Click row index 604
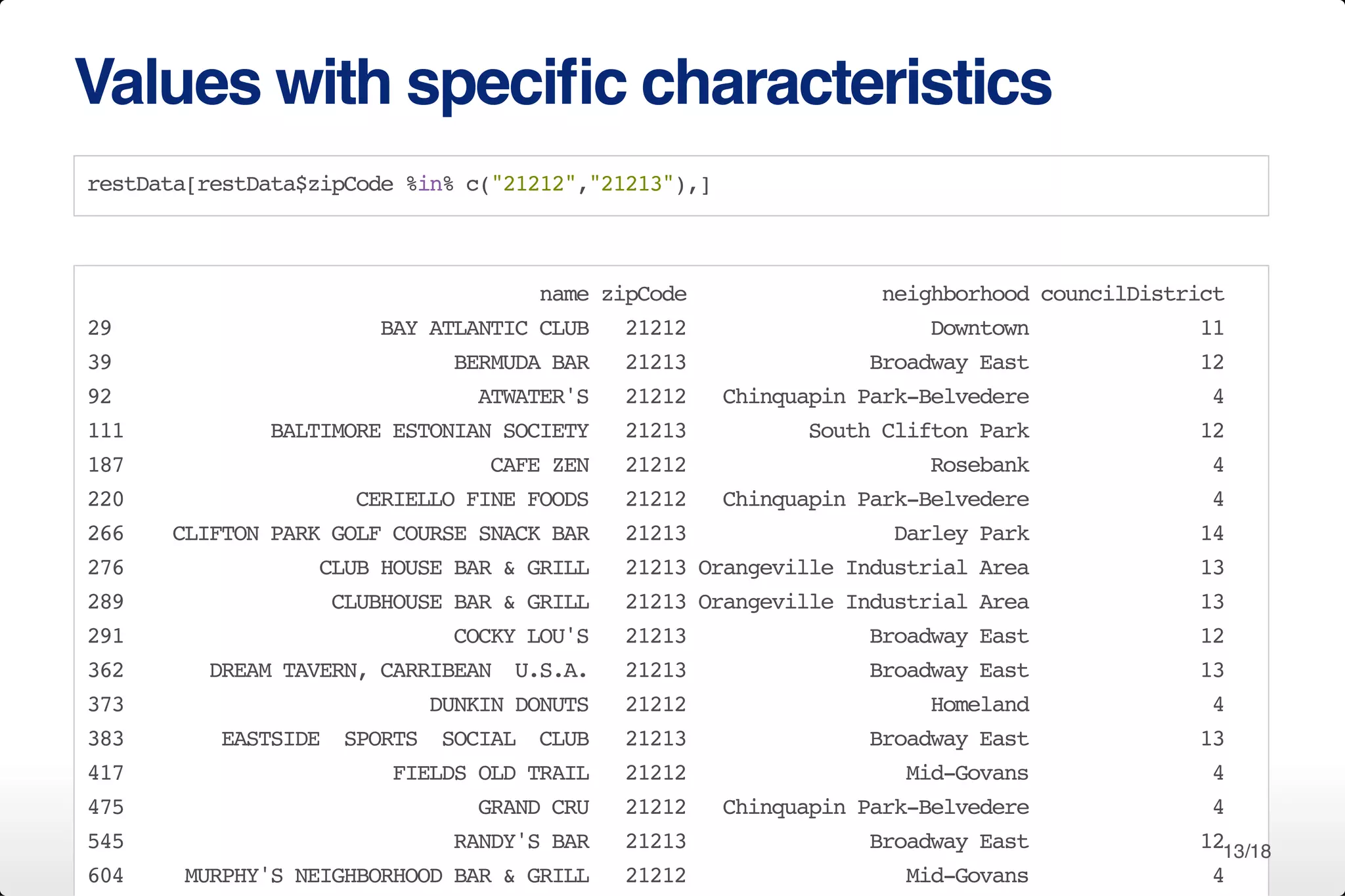Image resolution: width=1345 pixels, height=896 pixels. point(106,876)
